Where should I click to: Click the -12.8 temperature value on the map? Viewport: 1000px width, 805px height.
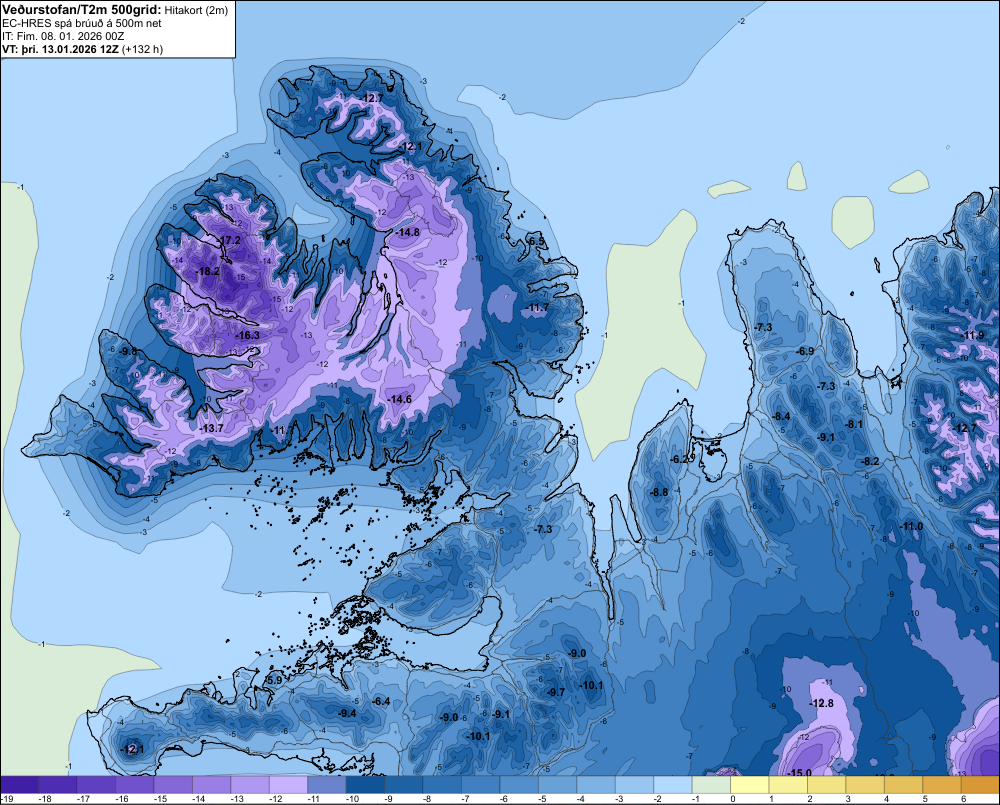pos(821,703)
